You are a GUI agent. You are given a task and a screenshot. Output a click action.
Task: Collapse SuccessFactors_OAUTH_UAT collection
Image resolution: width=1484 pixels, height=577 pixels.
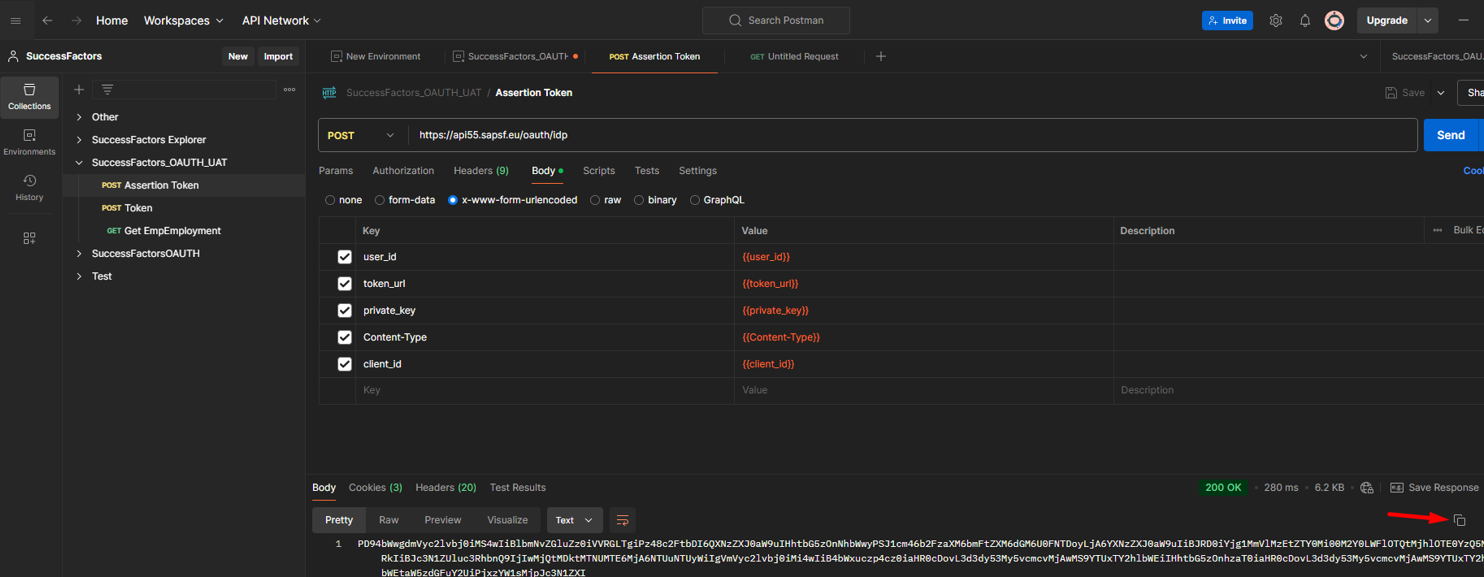click(x=79, y=163)
